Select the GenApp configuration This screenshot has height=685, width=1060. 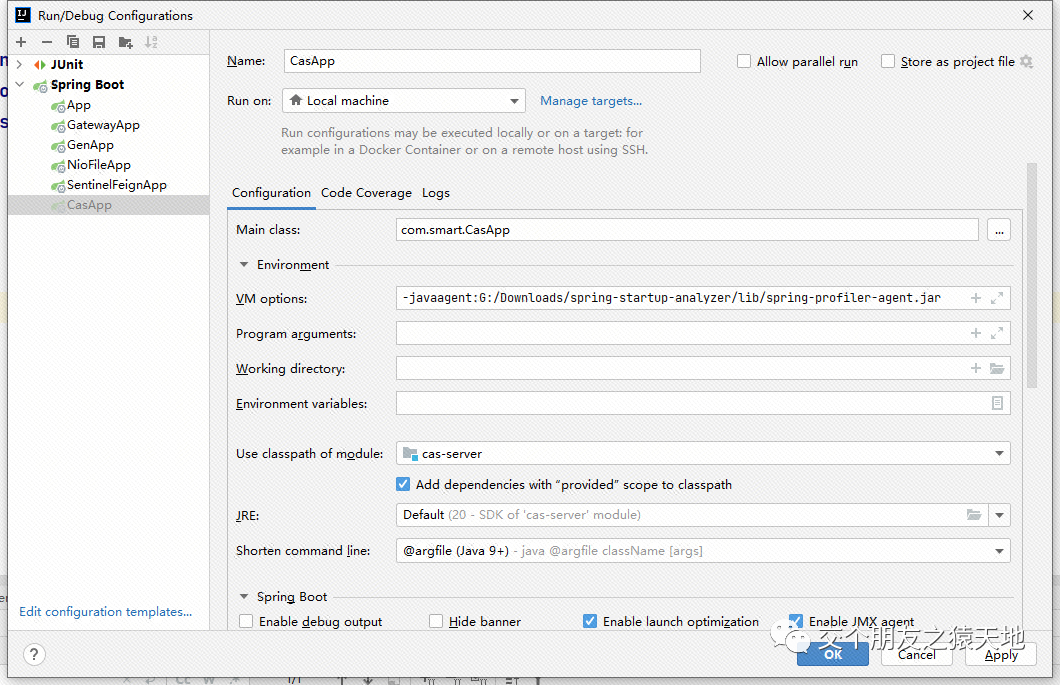[x=90, y=145]
